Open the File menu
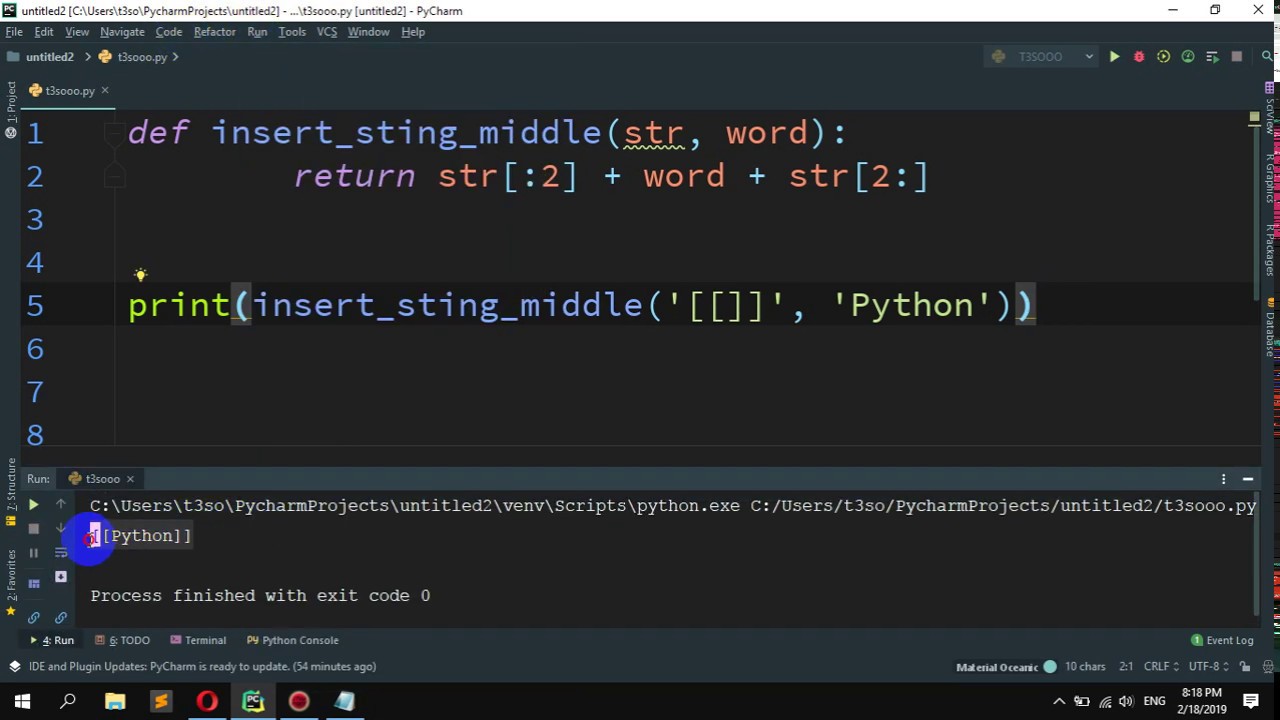1280x720 pixels. click(14, 32)
